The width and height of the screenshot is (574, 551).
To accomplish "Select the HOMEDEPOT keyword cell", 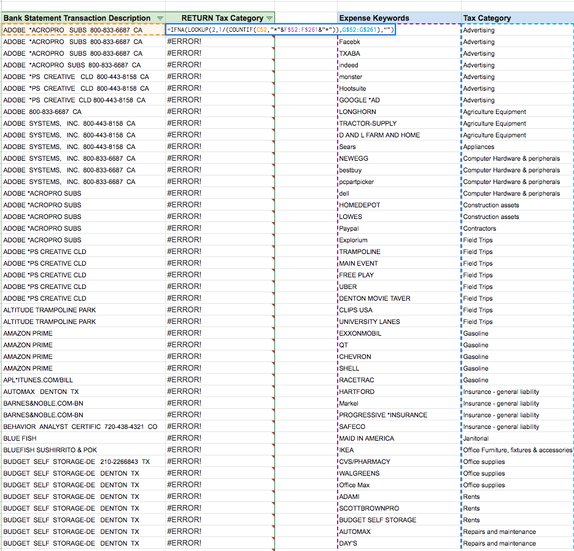I will pyautogui.click(x=399, y=205).
